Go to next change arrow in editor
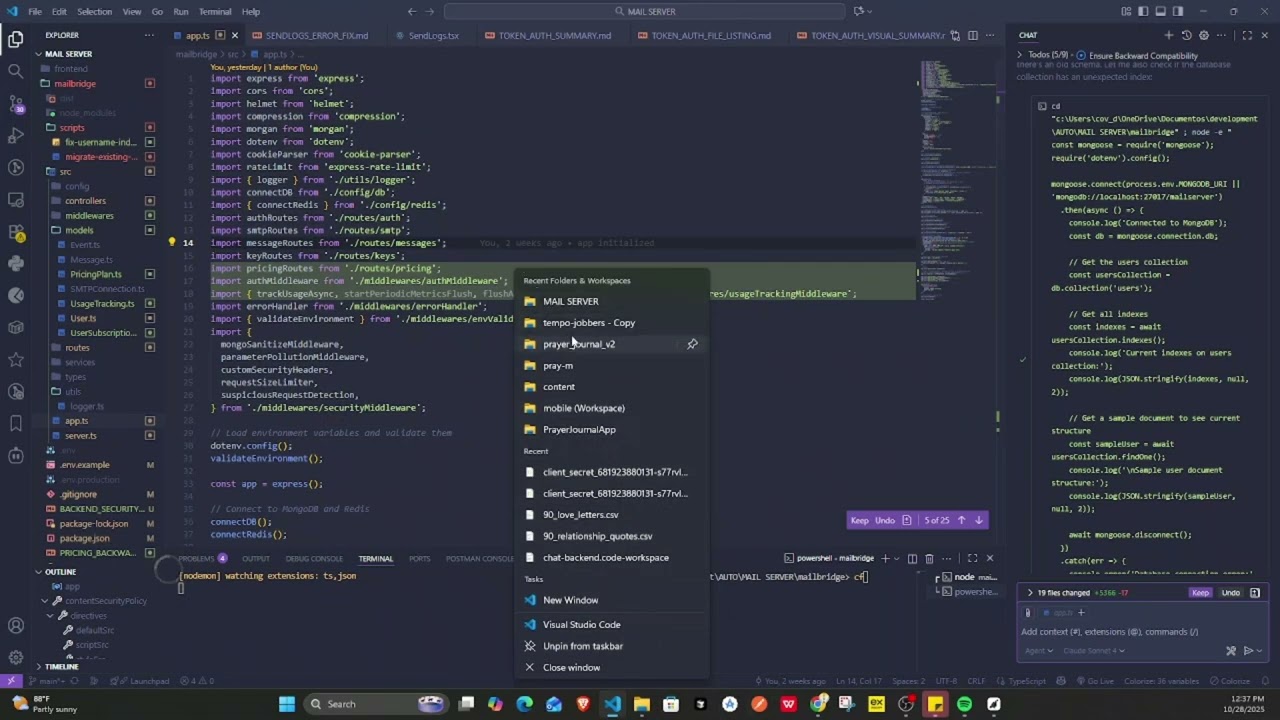1280x720 pixels. (979, 520)
